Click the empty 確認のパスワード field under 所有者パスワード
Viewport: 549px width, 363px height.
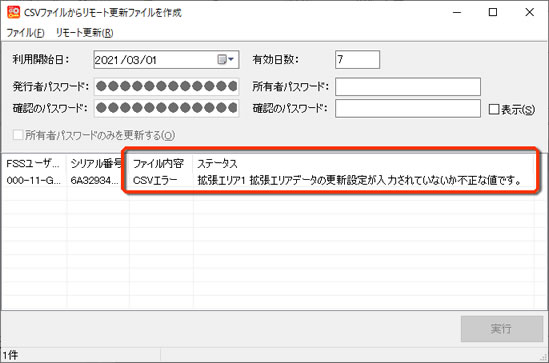tap(408, 108)
